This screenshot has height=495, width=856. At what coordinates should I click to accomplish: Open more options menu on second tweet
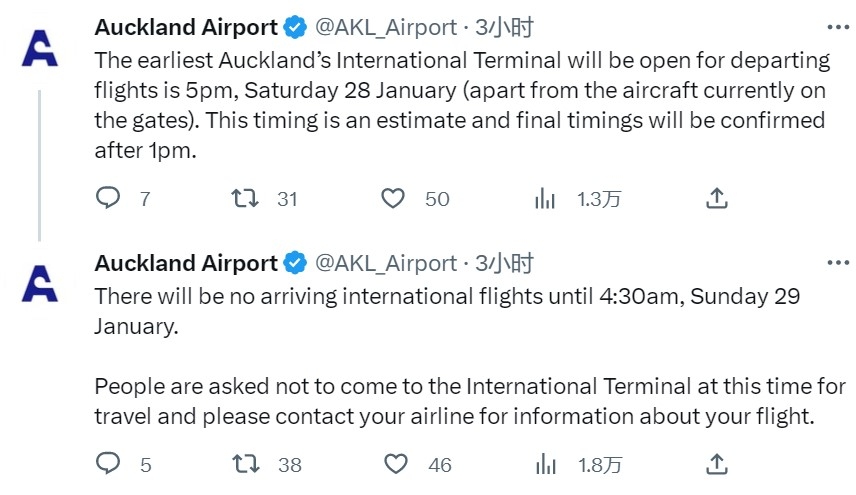838,263
